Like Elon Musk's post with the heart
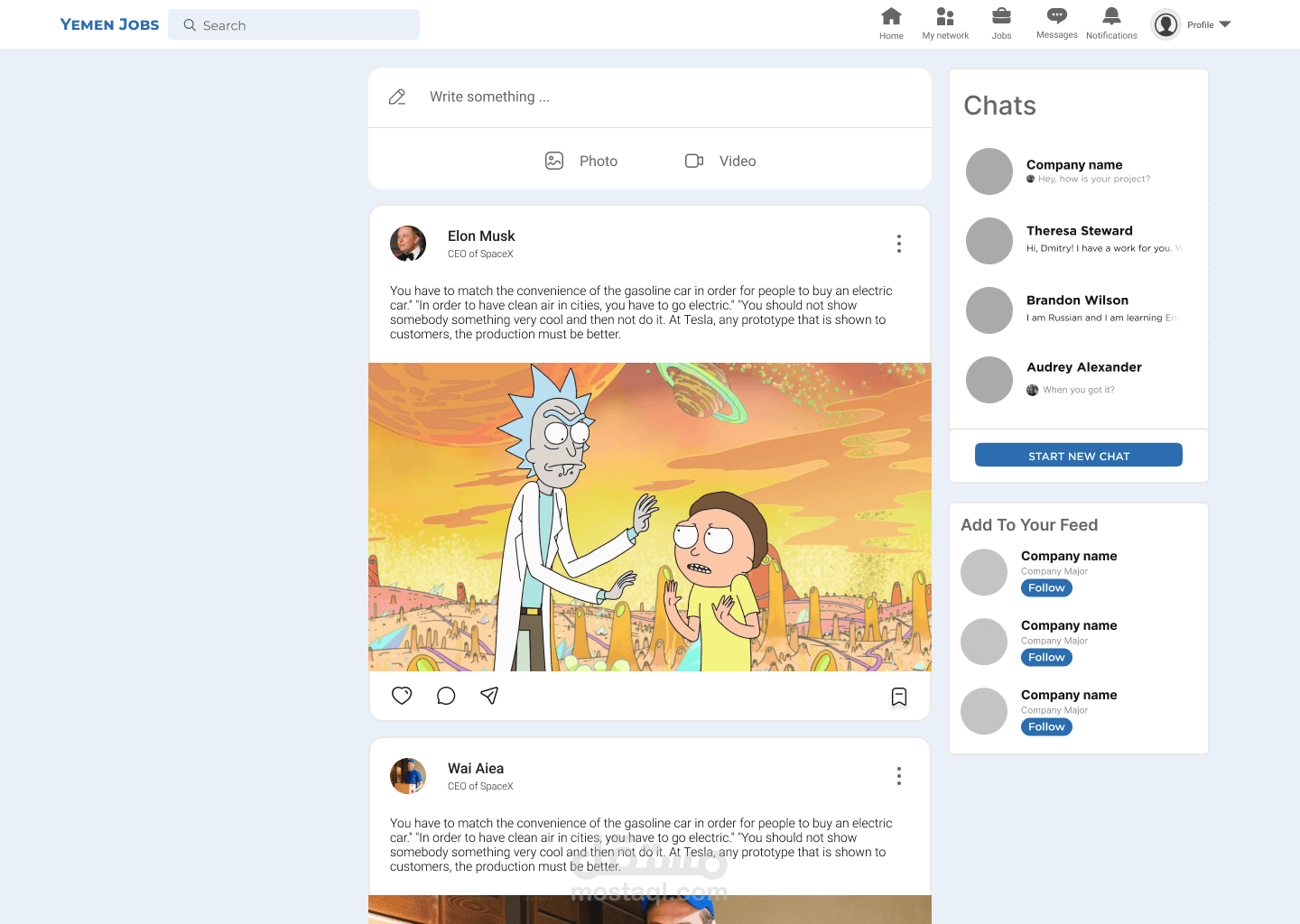This screenshot has width=1300, height=924. point(402,696)
